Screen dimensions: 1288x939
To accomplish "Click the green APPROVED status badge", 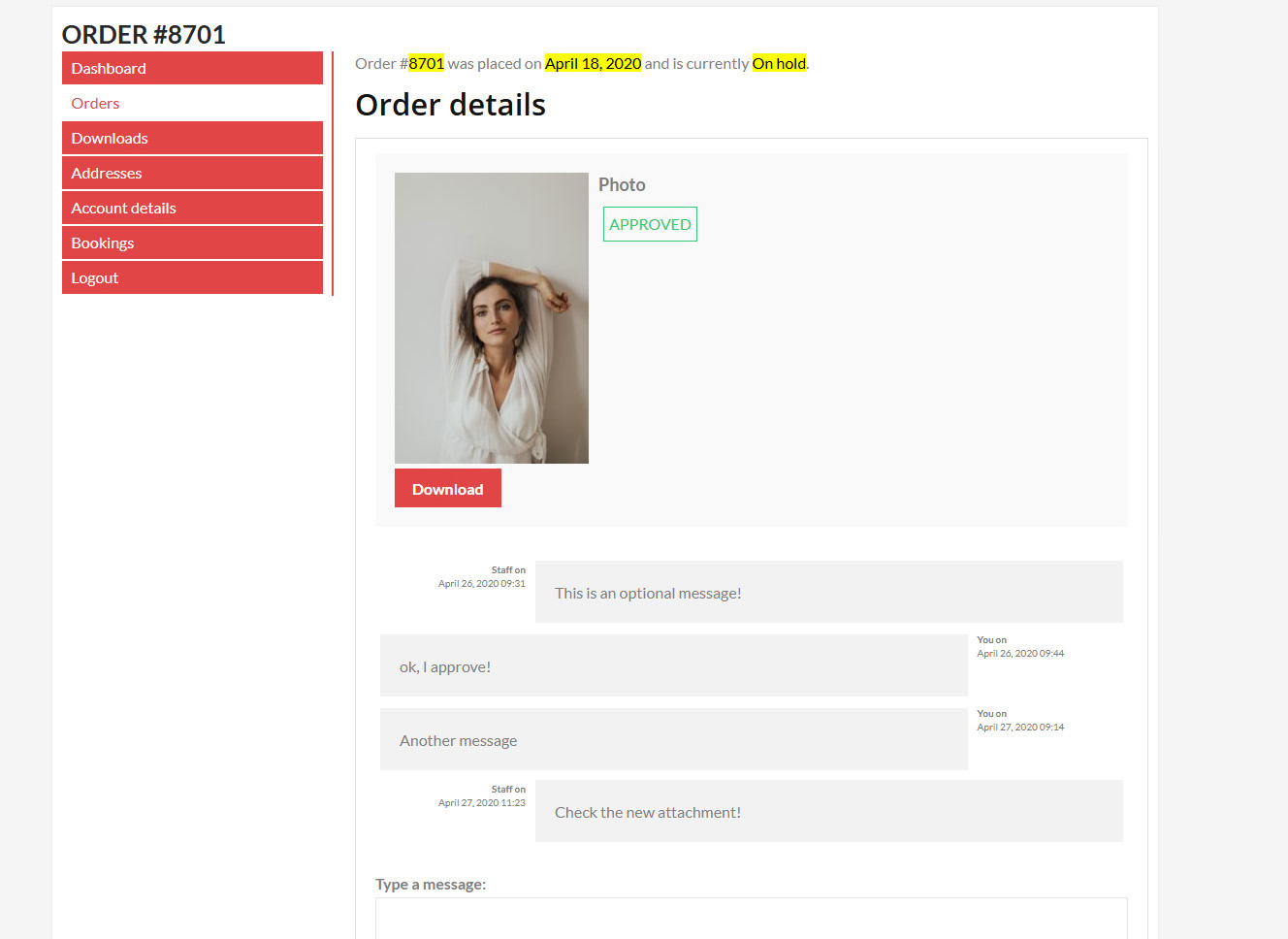I will (650, 224).
